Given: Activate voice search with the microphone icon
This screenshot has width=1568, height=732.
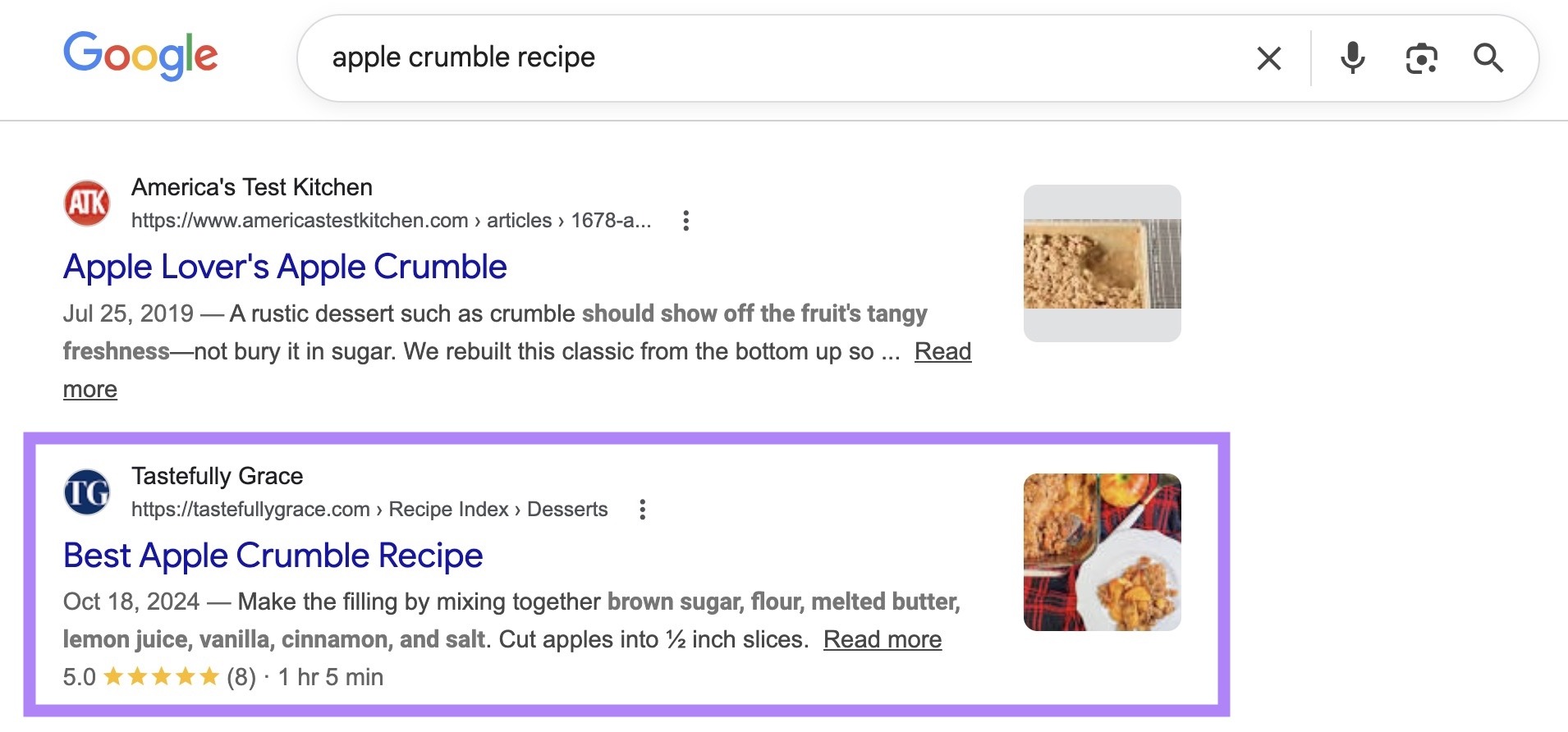Looking at the screenshot, I should pos(1352,58).
